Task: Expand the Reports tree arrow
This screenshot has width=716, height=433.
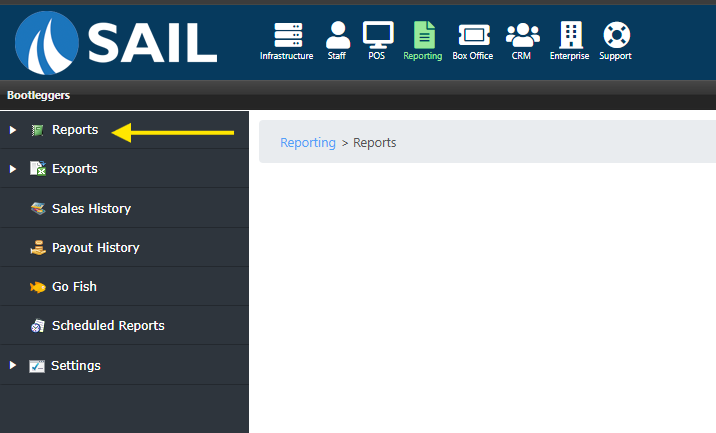Action: (x=13, y=130)
